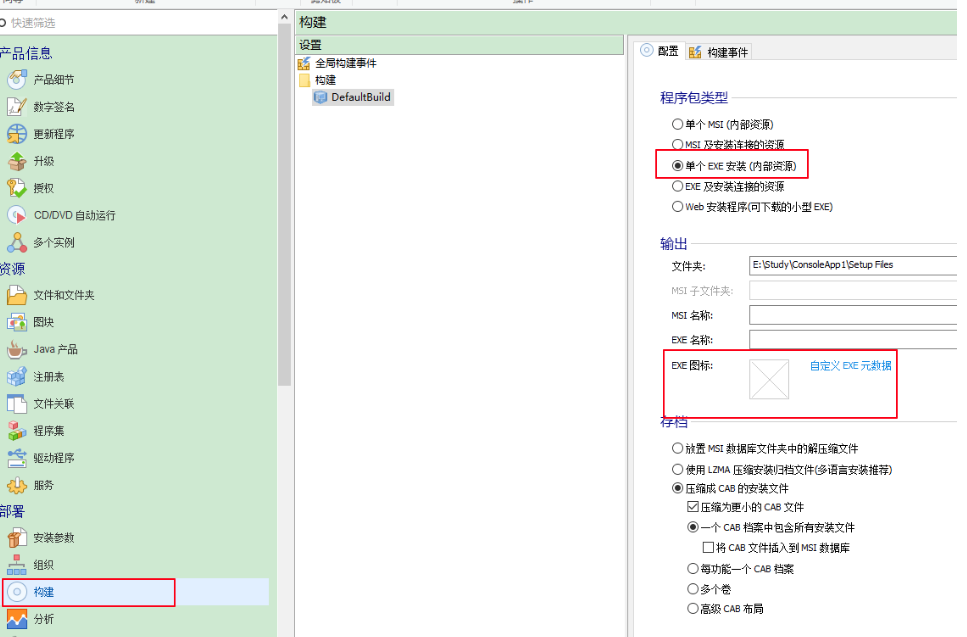The width and height of the screenshot is (967, 637).
Task: Click the DefaultBuild package icon
Action: pyautogui.click(x=320, y=97)
